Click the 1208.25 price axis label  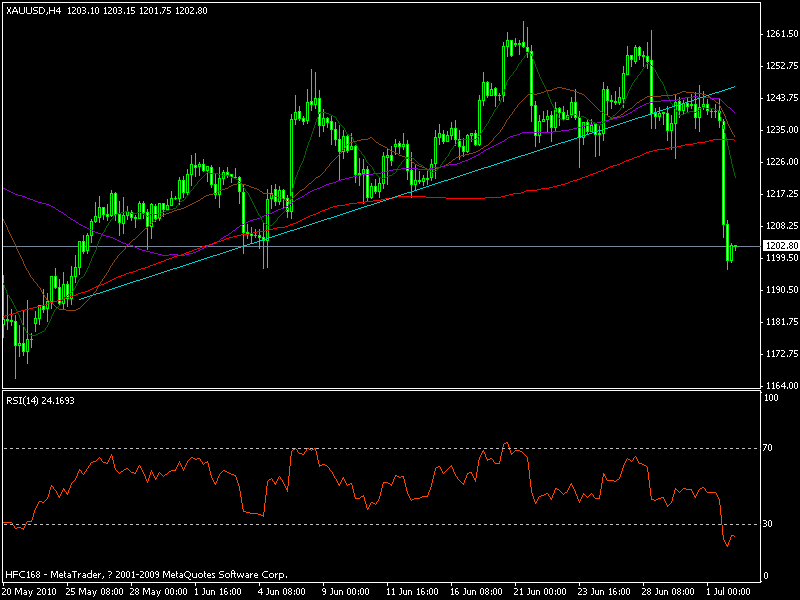click(x=782, y=226)
